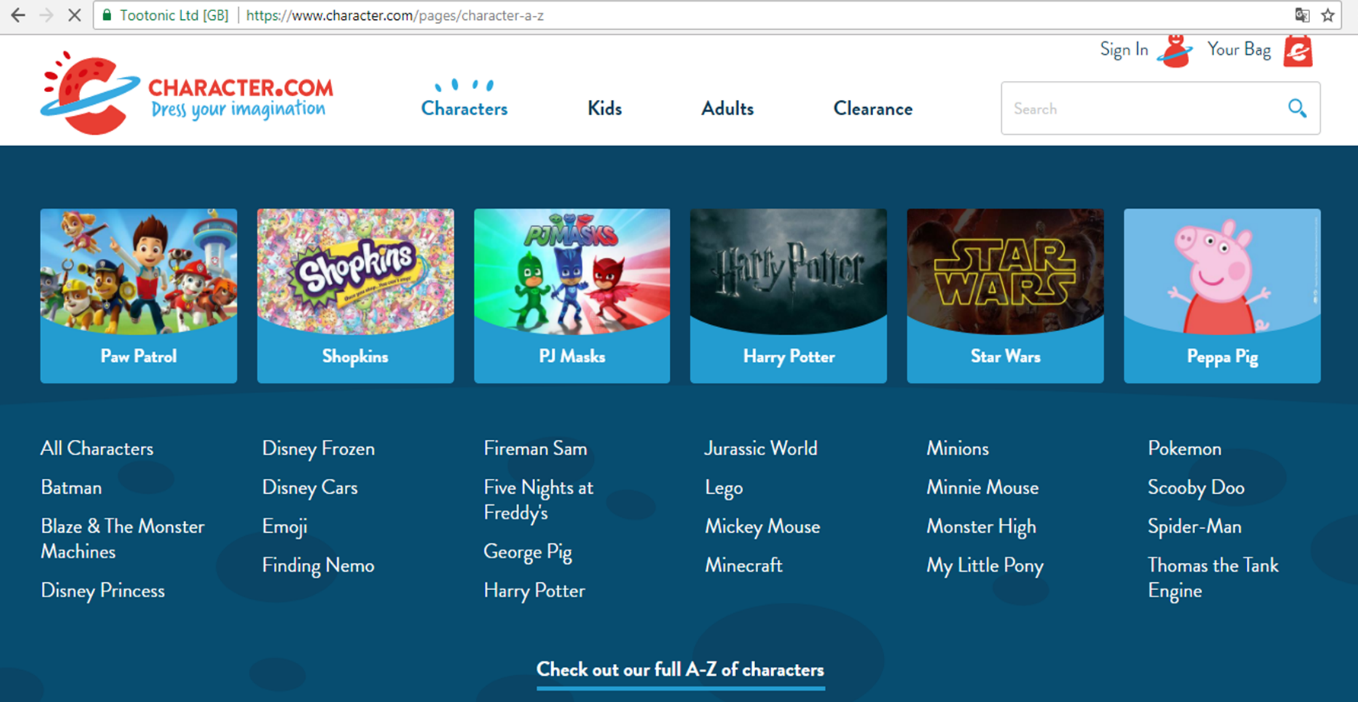Open the Kids menu
Viewport: 1358px width, 702px height.
tap(604, 108)
